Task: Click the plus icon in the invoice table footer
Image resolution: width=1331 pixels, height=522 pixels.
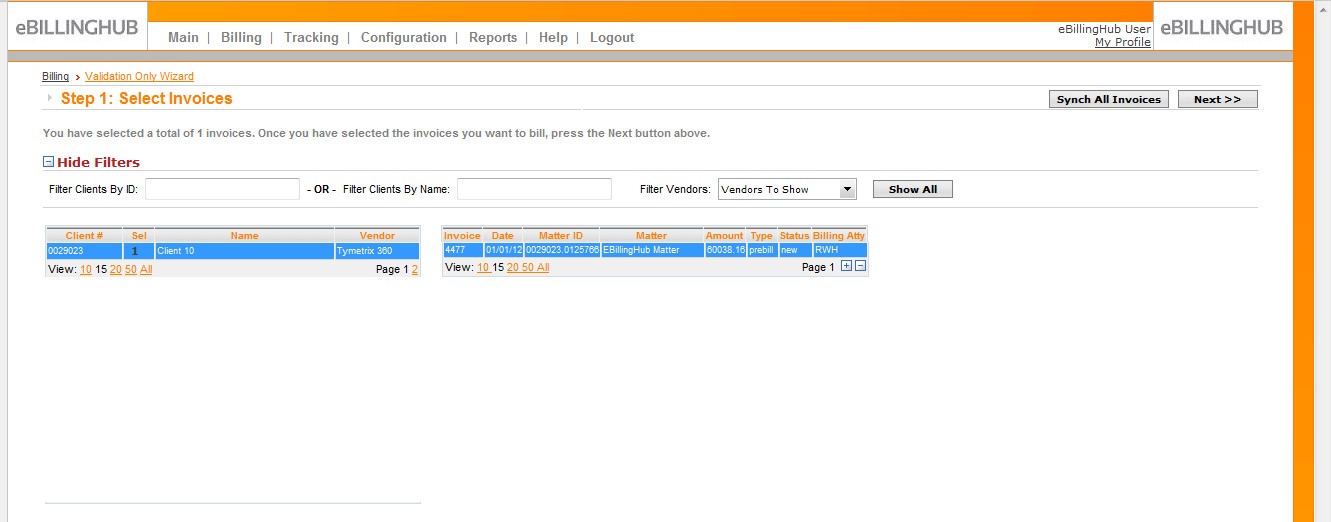Action: 846,266
